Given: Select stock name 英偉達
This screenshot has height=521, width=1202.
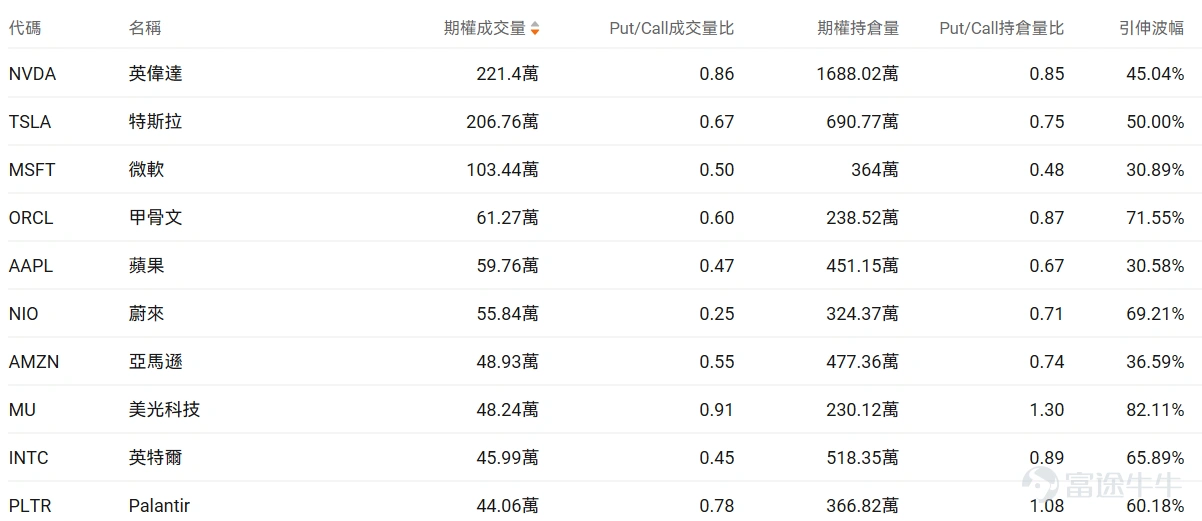Looking at the screenshot, I should [x=156, y=74].
